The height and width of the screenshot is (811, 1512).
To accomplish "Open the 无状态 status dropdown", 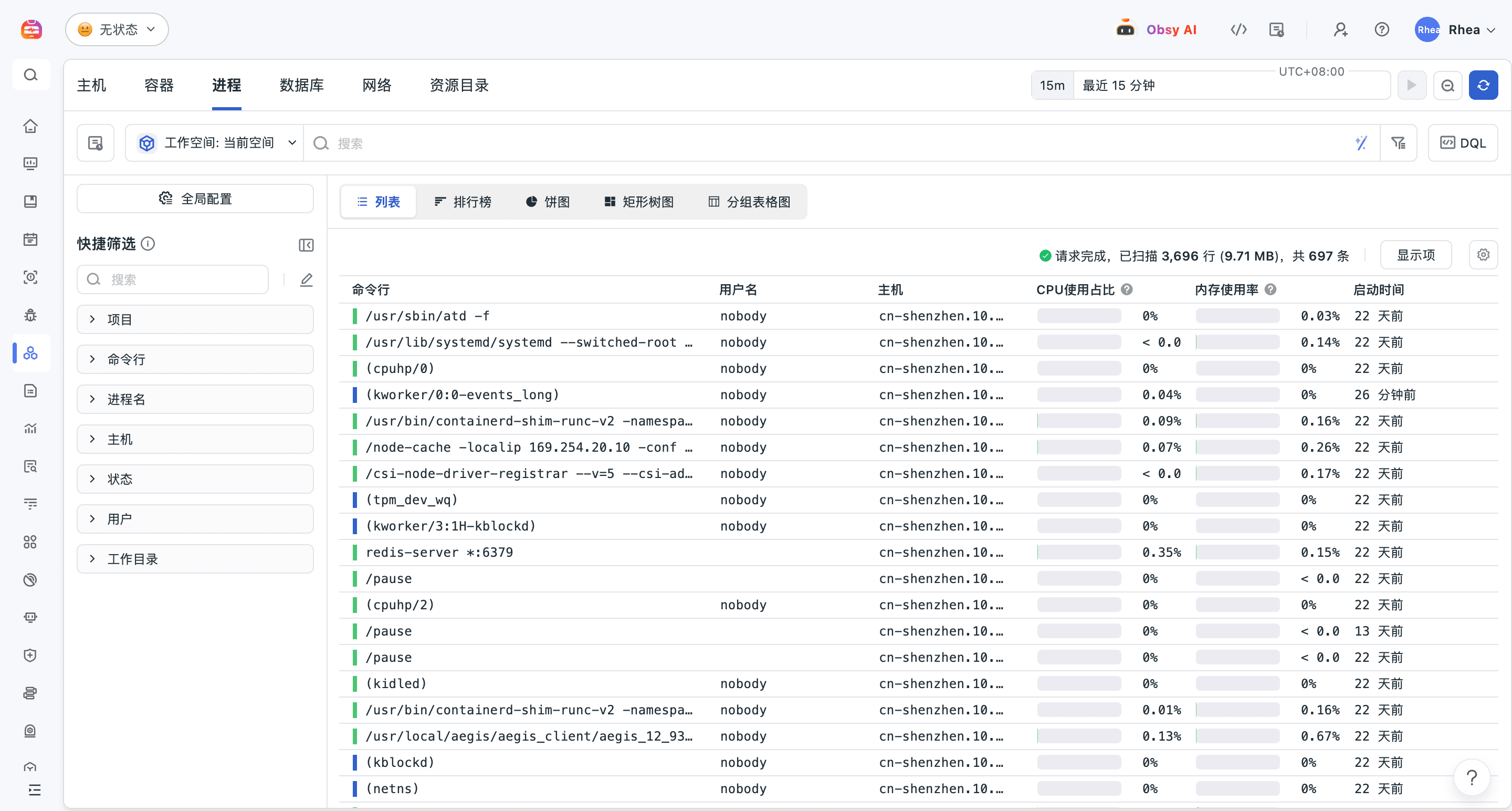I will pyautogui.click(x=117, y=29).
